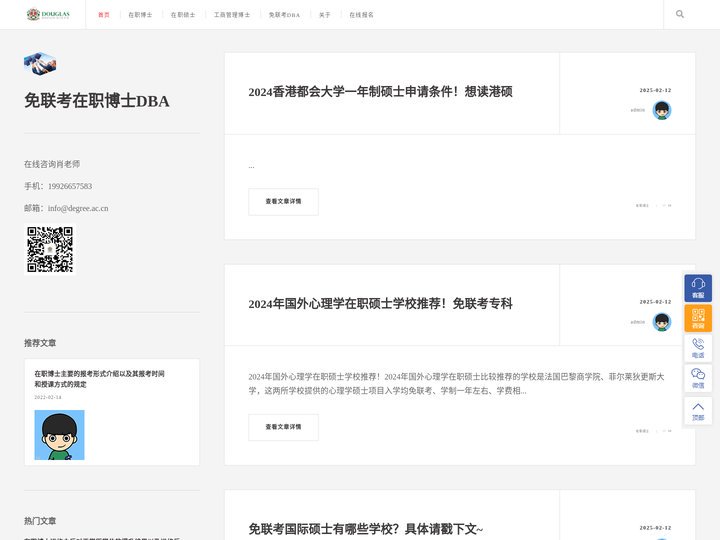Screen dimensions: 720x540
Task: Click admin avatar on 香港都会大学 article
Action: point(662,110)
